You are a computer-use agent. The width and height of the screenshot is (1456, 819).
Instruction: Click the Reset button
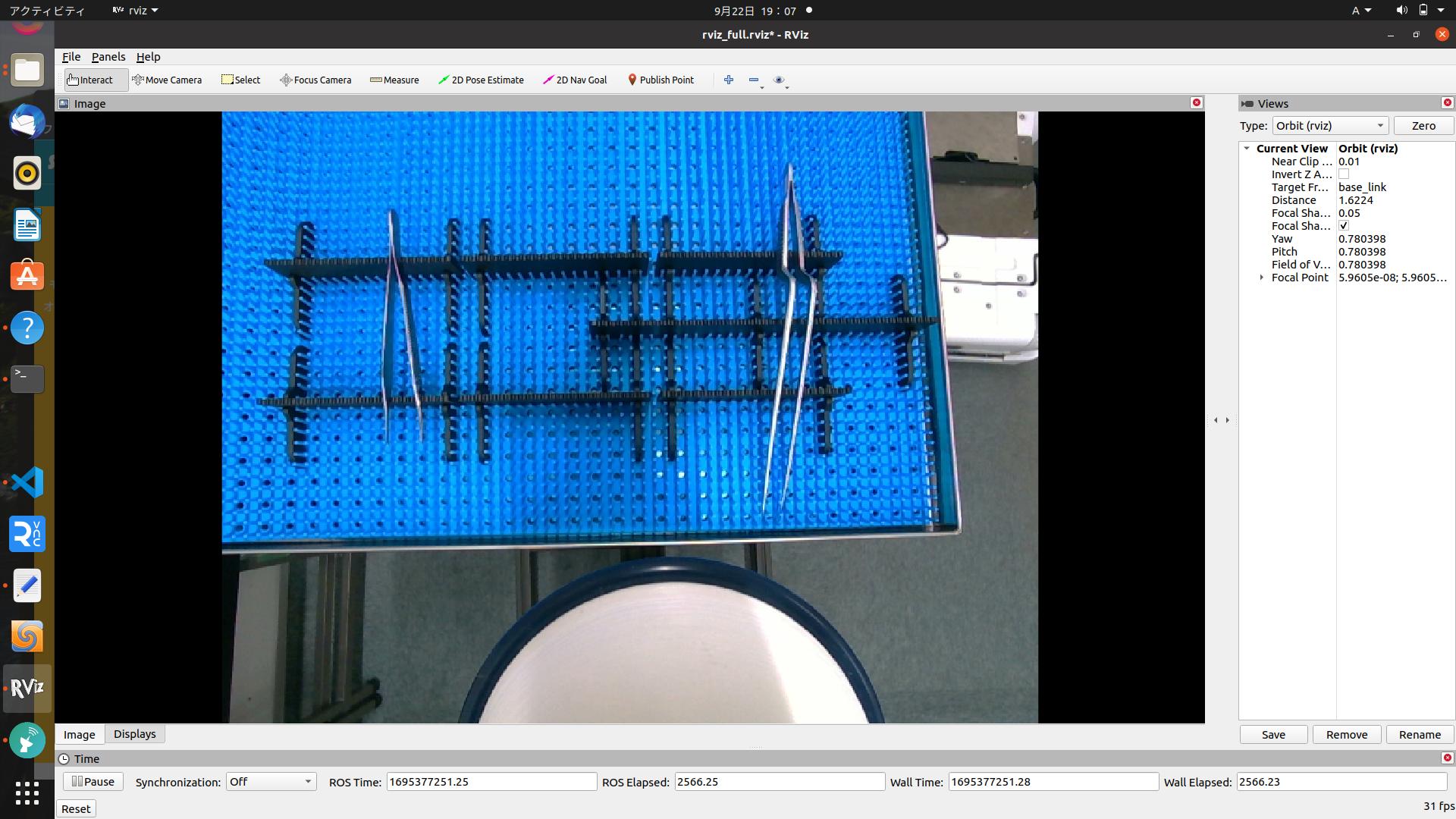pos(76,809)
